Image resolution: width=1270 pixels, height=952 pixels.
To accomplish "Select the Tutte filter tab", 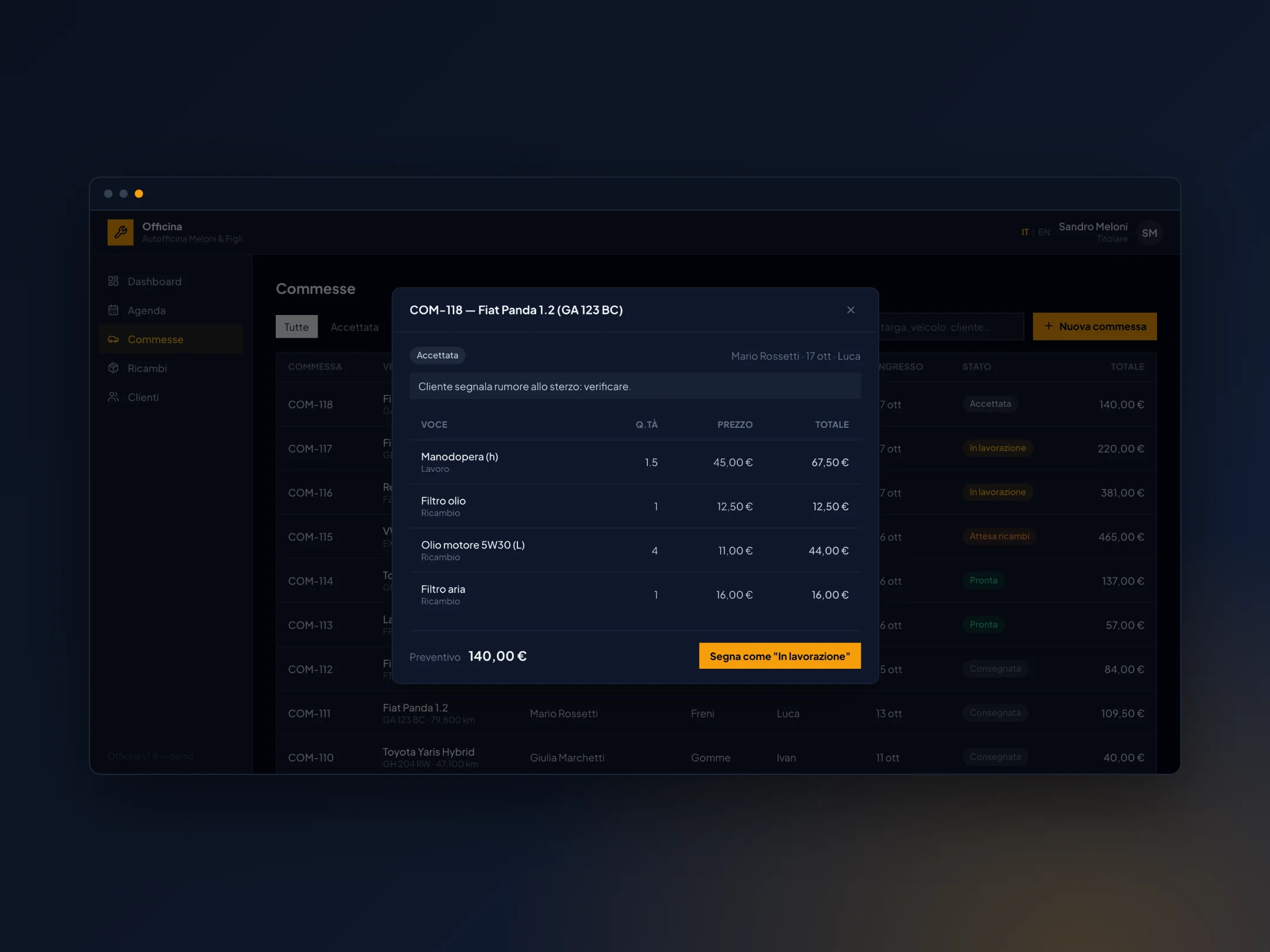I will (296, 327).
